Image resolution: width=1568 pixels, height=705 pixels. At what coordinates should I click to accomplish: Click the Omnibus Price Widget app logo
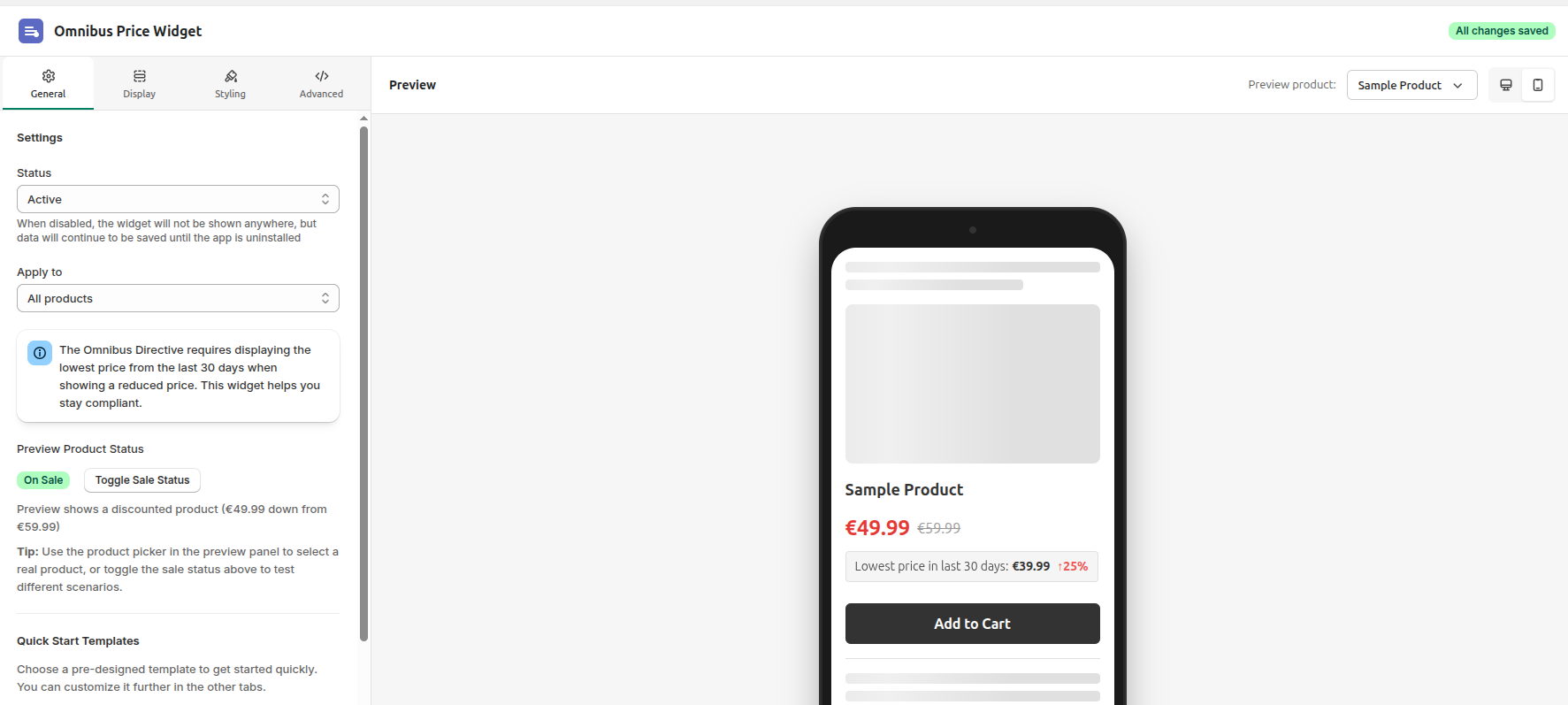(31, 30)
